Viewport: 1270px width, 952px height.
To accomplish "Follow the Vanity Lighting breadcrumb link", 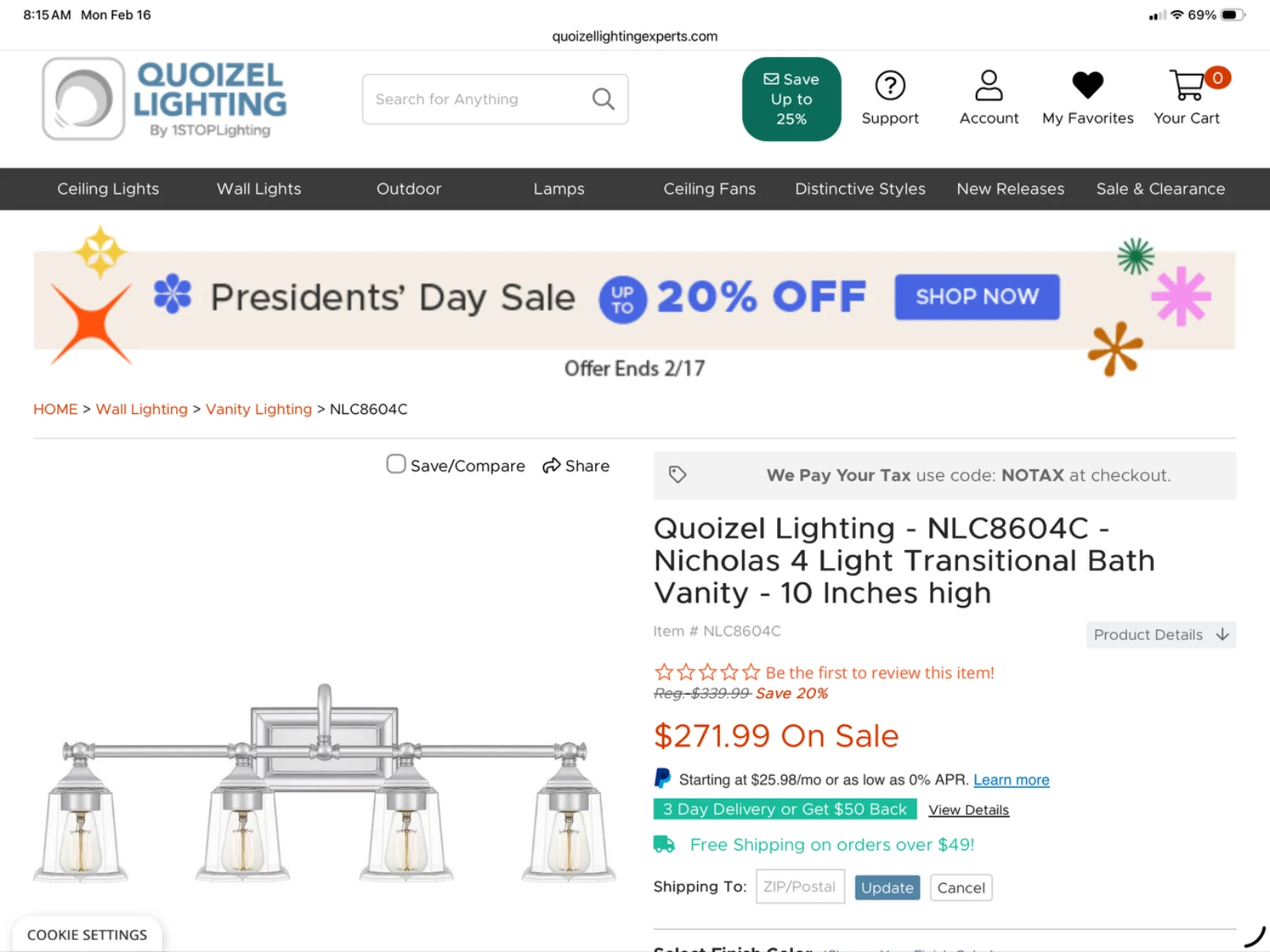I will point(259,409).
